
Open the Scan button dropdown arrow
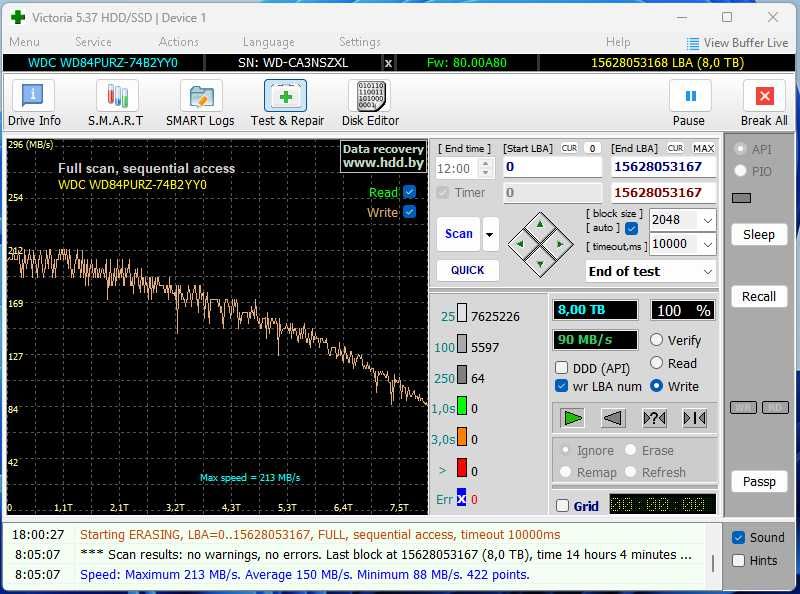490,234
